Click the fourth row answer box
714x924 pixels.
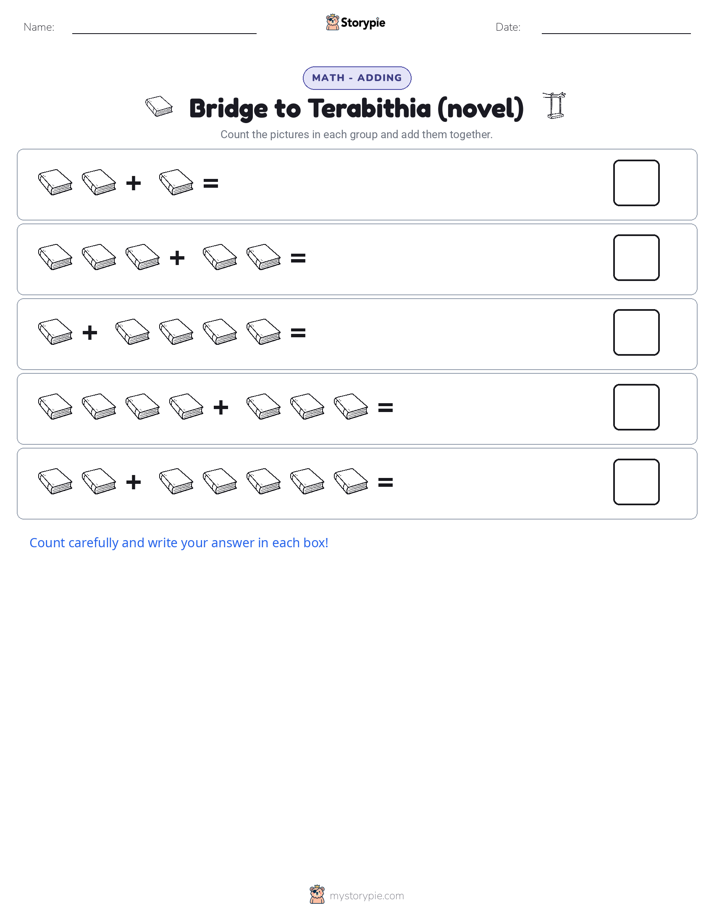pyautogui.click(x=636, y=407)
